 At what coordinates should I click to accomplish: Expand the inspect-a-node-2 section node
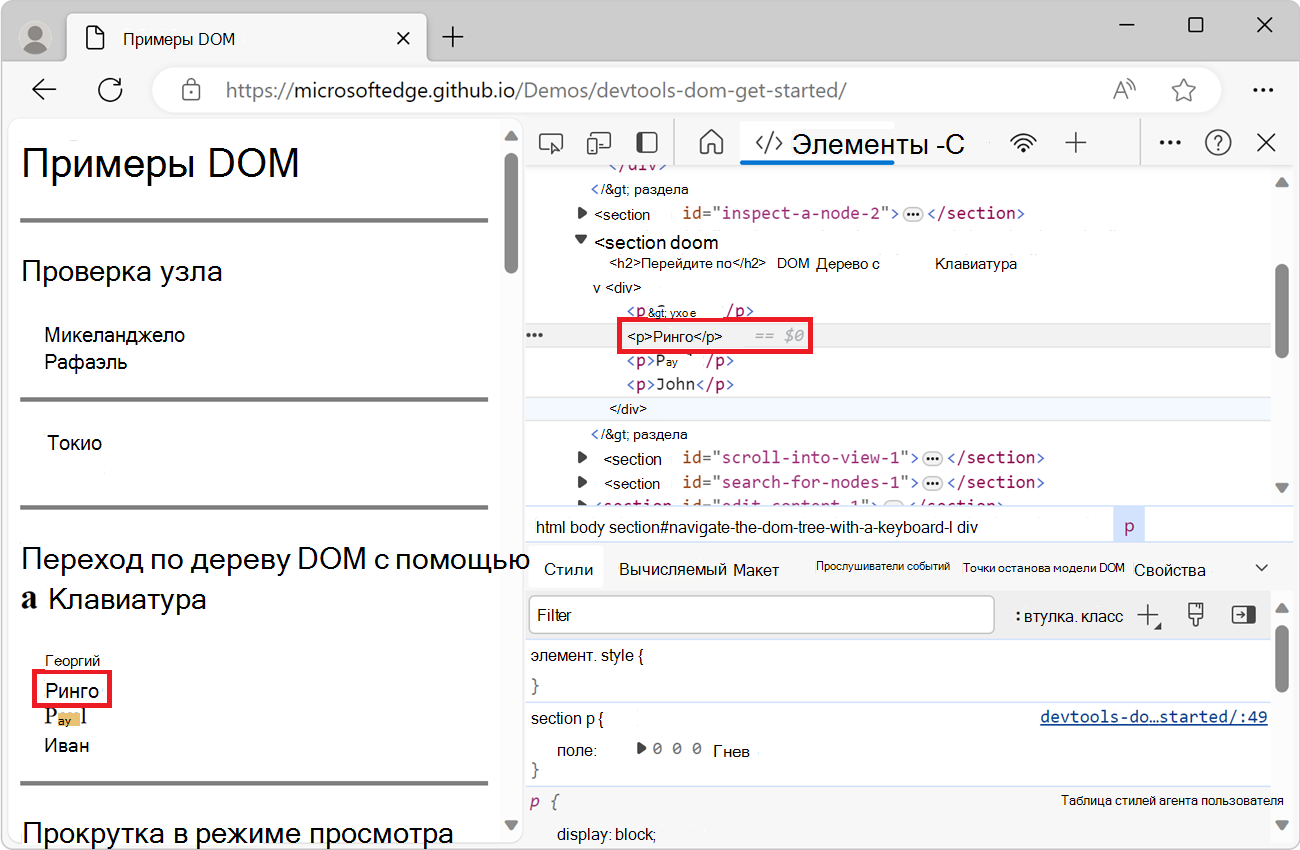click(x=582, y=213)
